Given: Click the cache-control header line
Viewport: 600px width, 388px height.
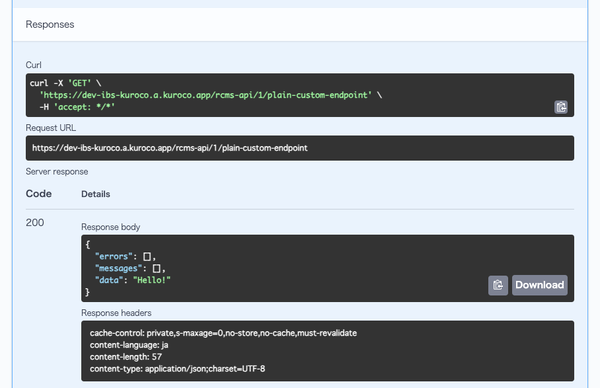Looking at the screenshot, I should pyautogui.click(x=223, y=333).
